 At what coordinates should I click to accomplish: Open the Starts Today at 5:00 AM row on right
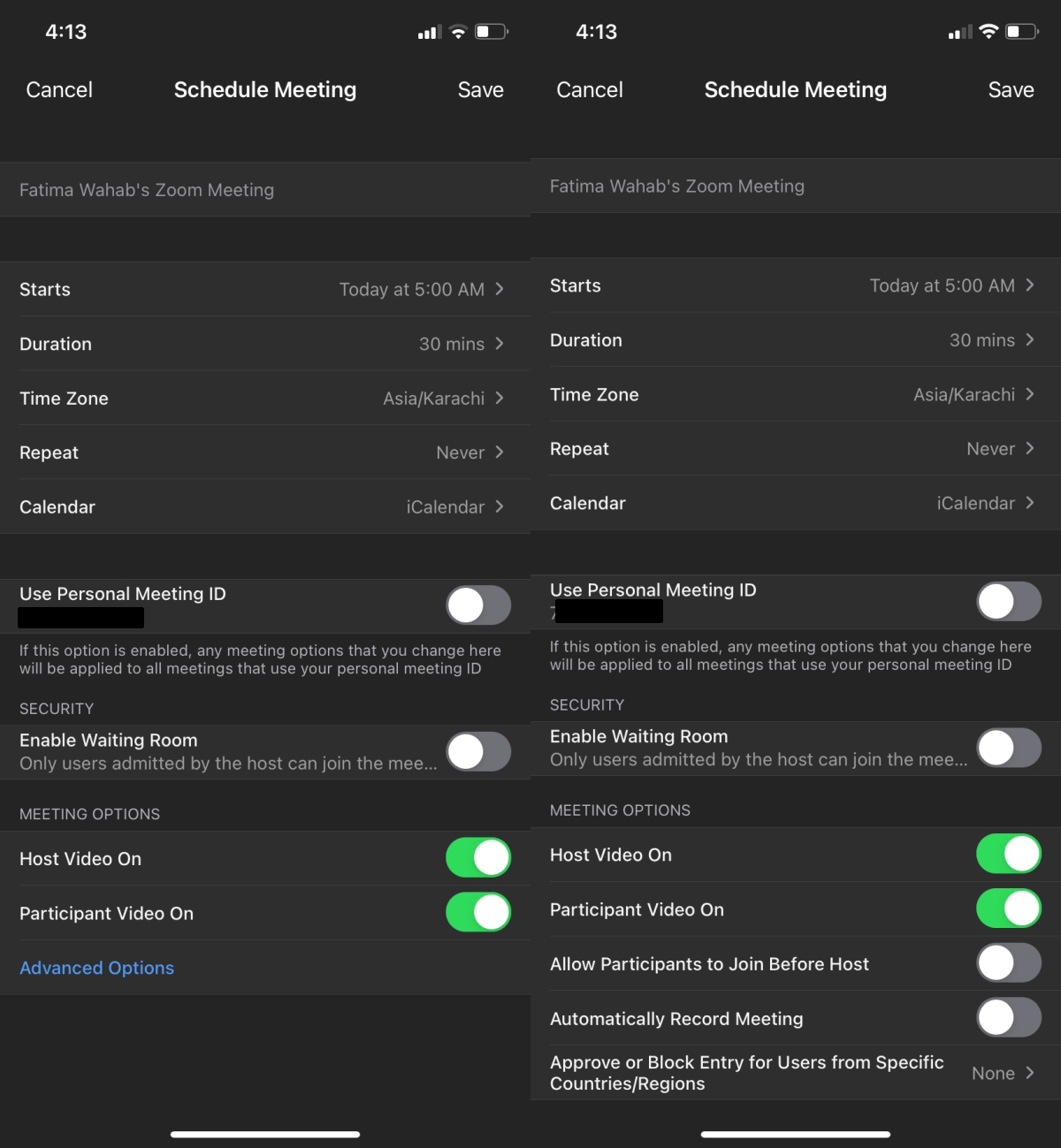[x=796, y=285]
